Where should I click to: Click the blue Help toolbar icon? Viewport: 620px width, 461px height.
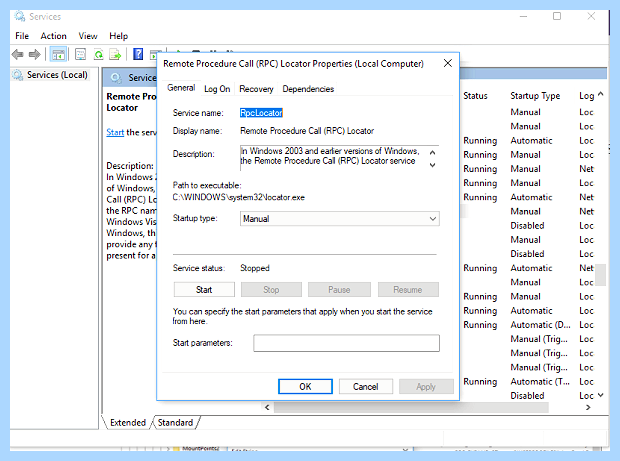(138, 54)
